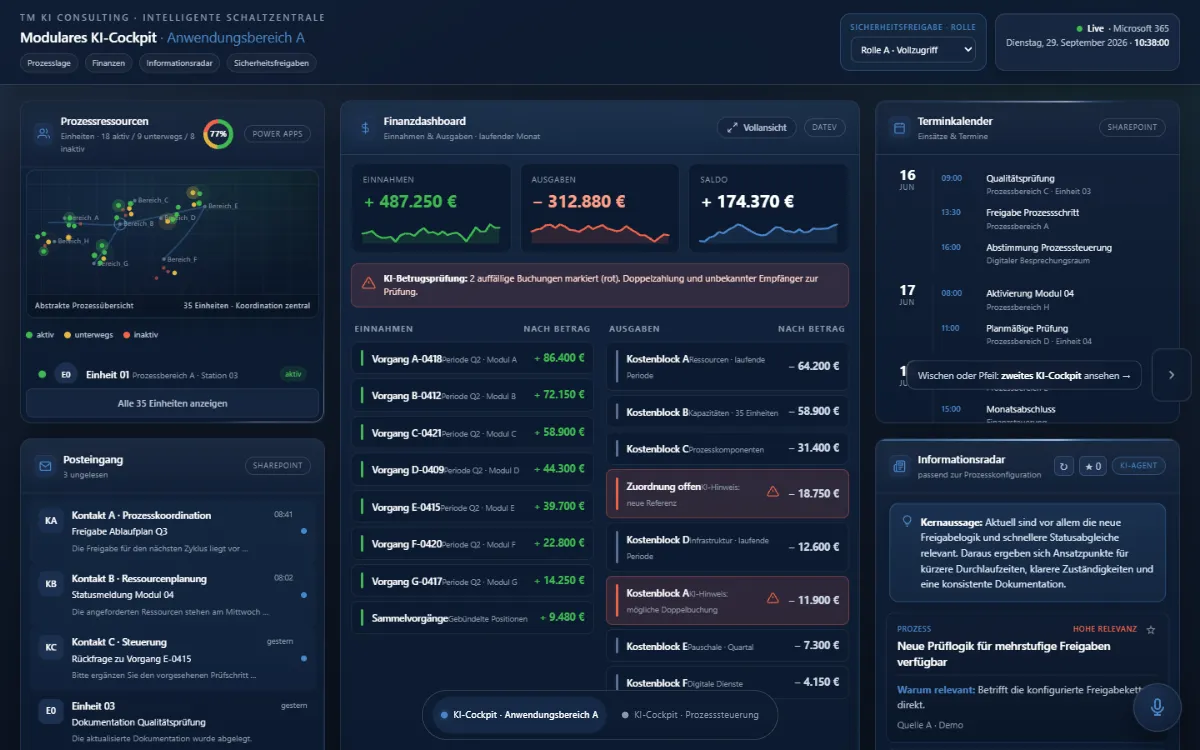1200x750 pixels.
Task: Click the E0 avatar of Einheit 03 message
Action: (51, 710)
